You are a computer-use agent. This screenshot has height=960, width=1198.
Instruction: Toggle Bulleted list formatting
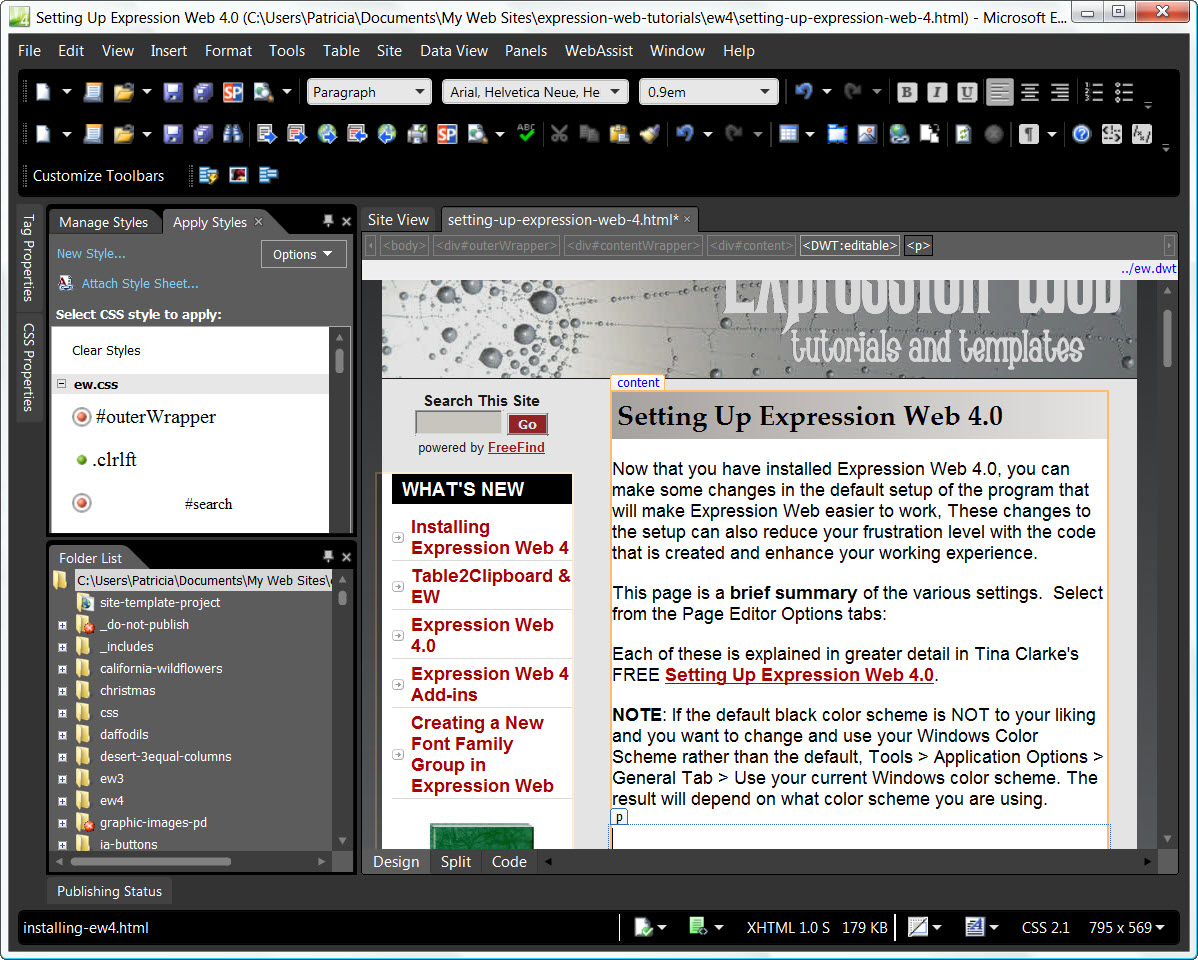tap(1124, 92)
